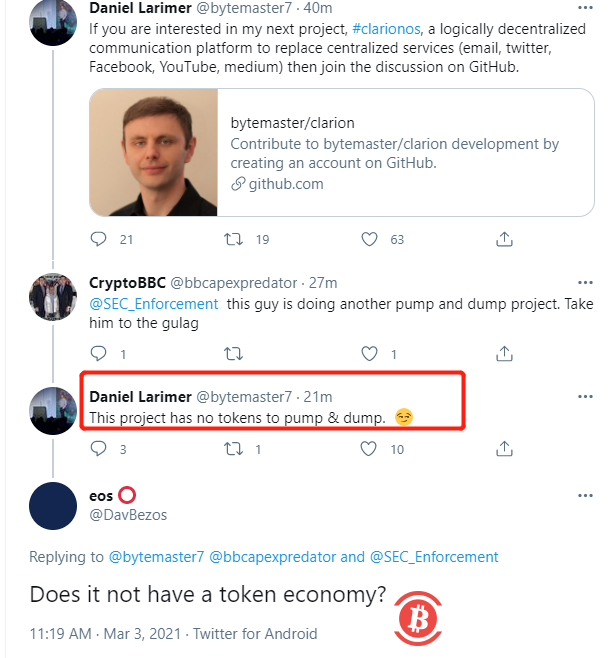Open the @SEC_Enforcement mention in CryptoBBC's tweet

[153, 303]
